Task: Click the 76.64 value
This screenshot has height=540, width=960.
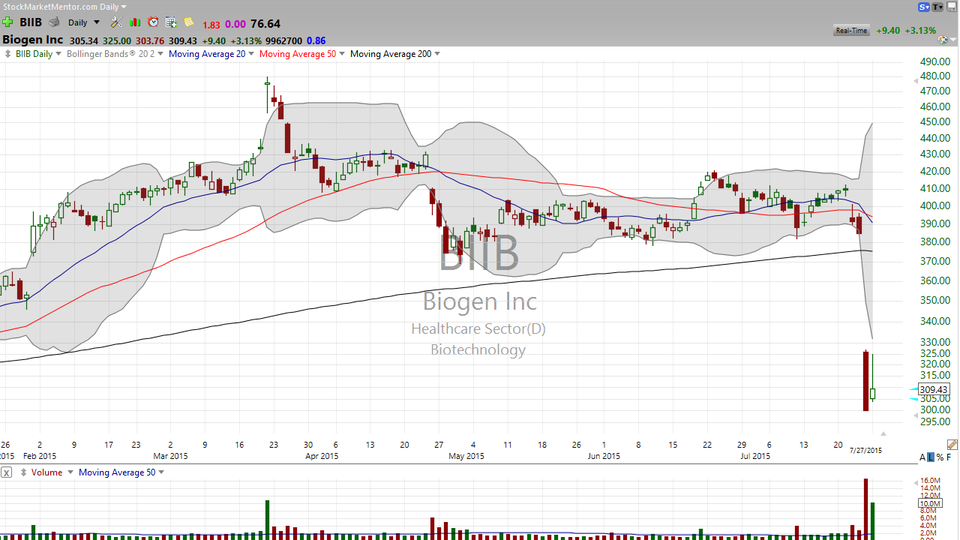Action: click(265, 24)
